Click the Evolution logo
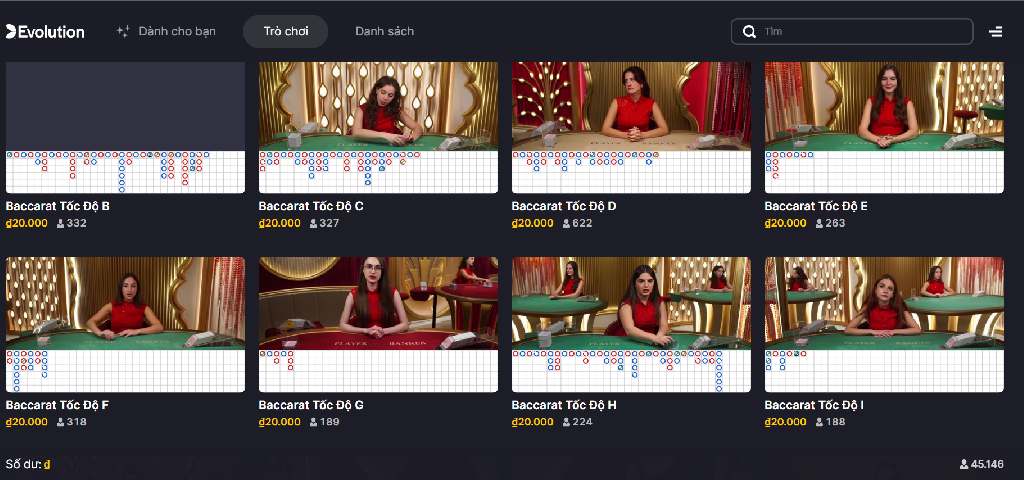 coord(45,31)
